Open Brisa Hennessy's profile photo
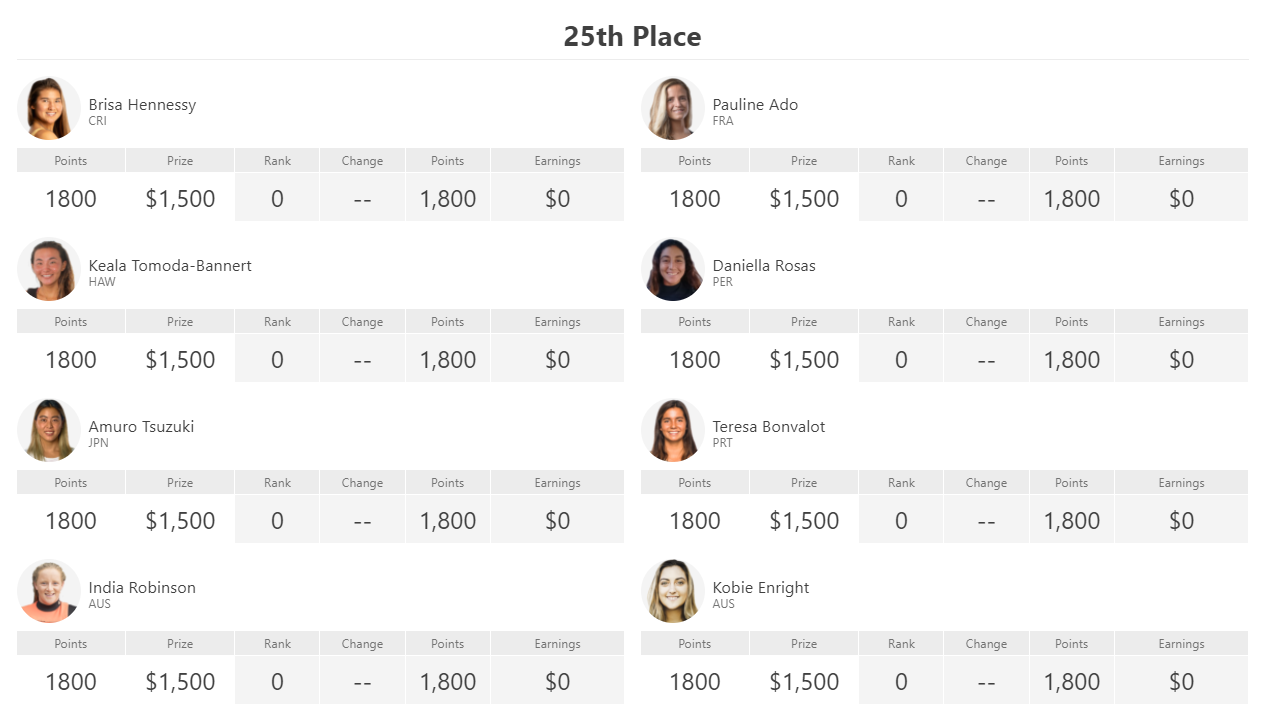This screenshot has width=1266, height=721. [49, 108]
